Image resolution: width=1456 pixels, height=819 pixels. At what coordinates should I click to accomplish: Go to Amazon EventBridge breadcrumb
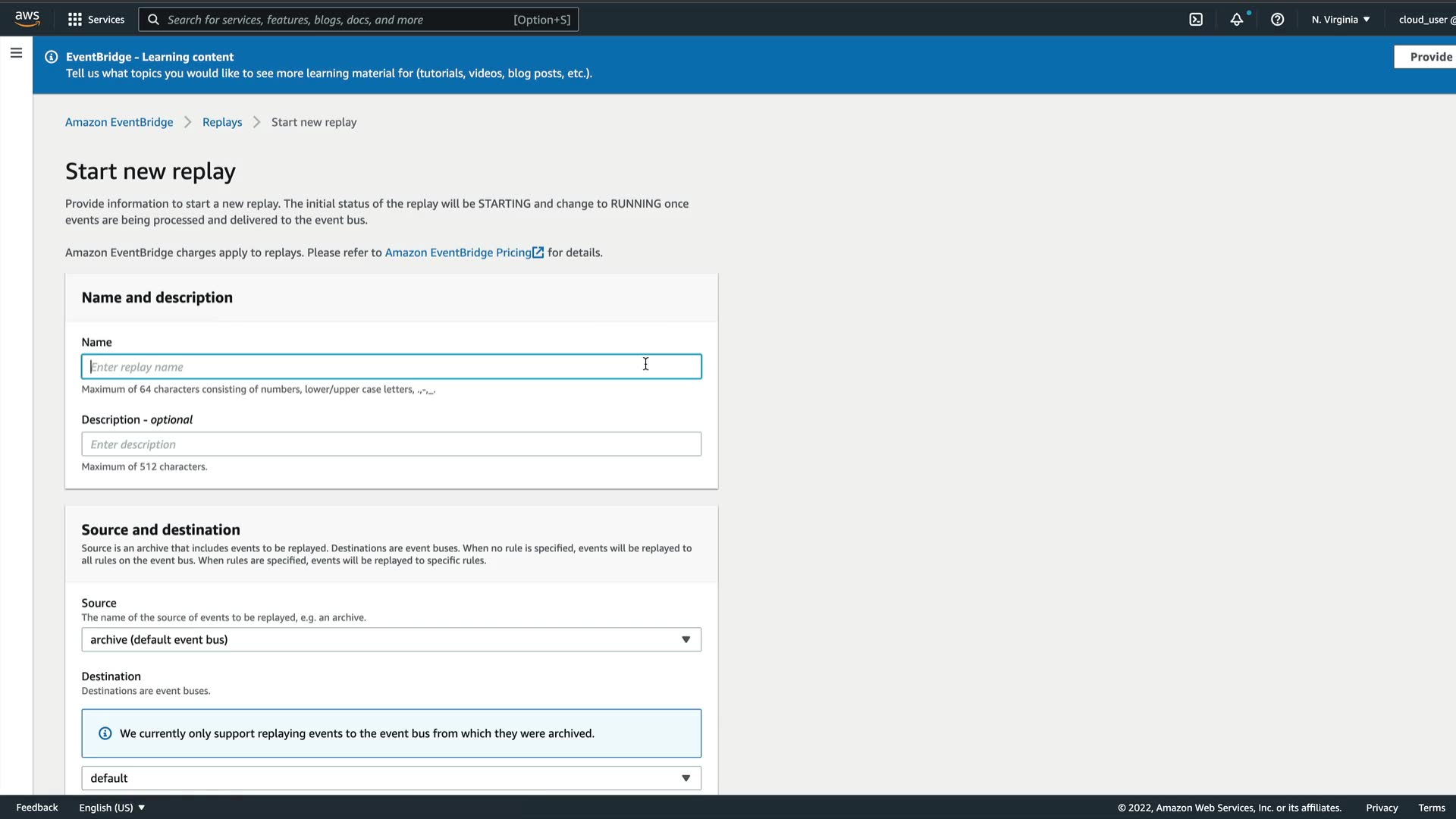click(x=119, y=122)
